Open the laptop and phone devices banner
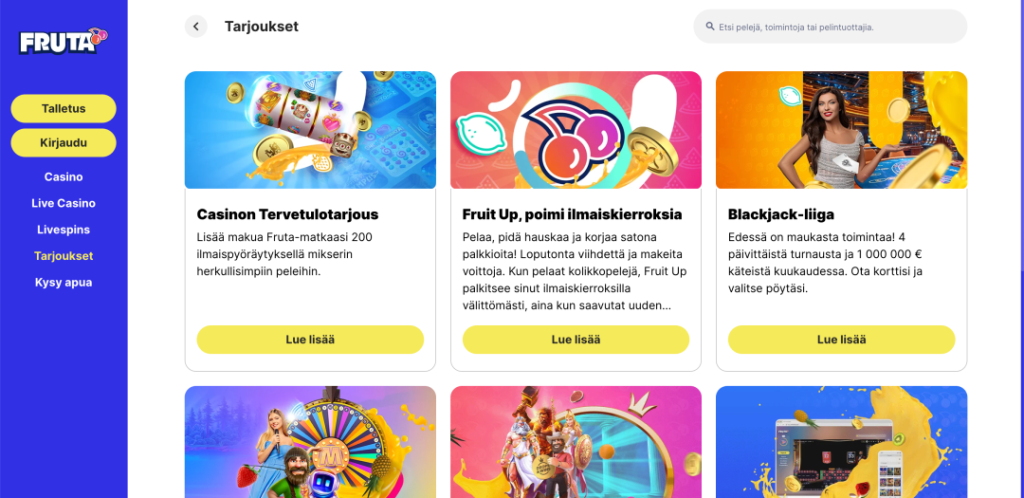This screenshot has height=498, width=1024. [x=842, y=442]
